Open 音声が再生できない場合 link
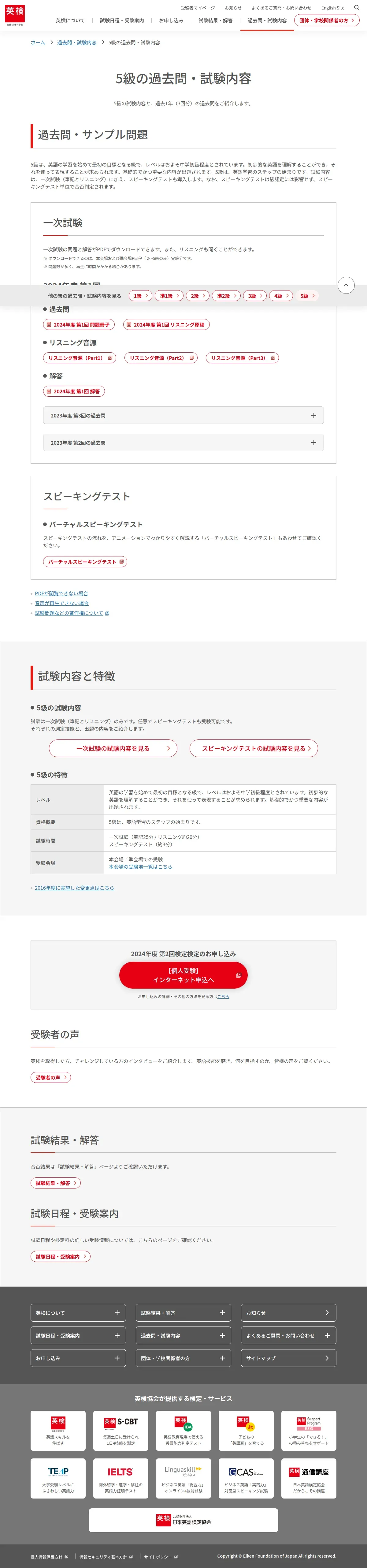This screenshot has width=367, height=1568. click(x=61, y=603)
